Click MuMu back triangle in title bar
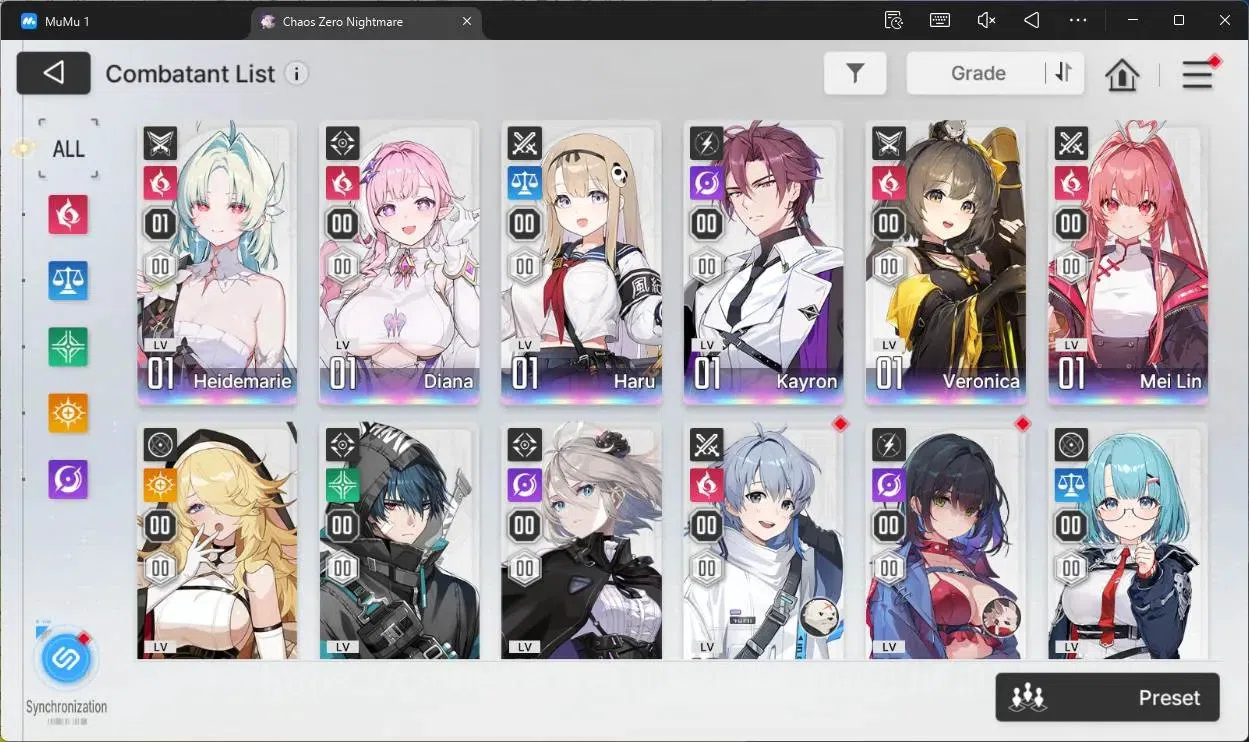Image resolution: width=1249 pixels, height=742 pixels. tap(1032, 20)
